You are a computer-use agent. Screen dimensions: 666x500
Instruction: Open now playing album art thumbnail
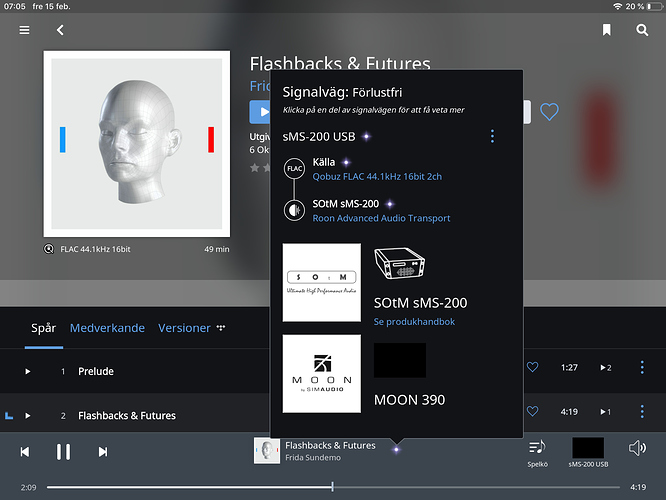click(267, 451)
